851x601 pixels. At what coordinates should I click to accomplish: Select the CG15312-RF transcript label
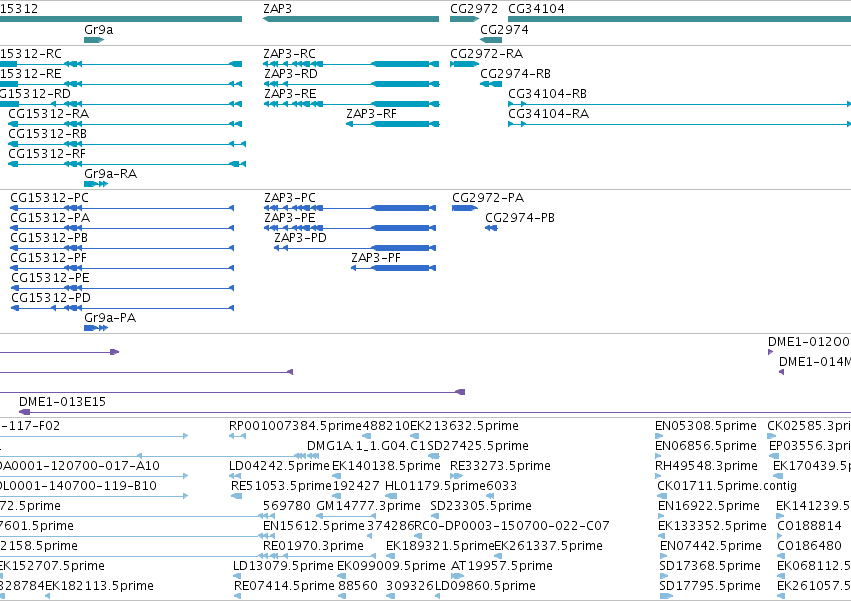tap(47, 154)
